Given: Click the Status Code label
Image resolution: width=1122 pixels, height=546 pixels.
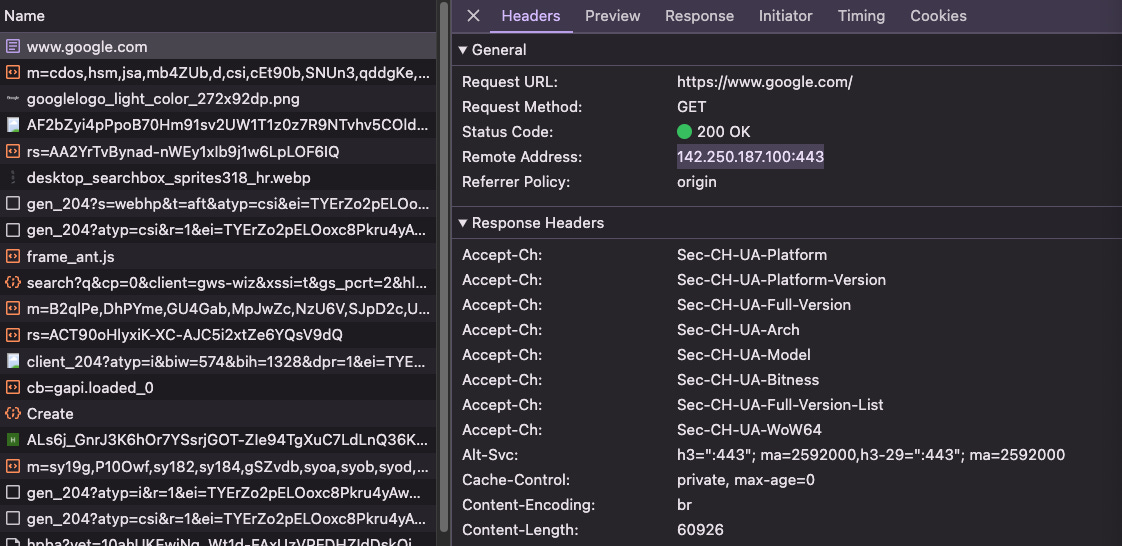Looking at the screenshot, I should tap(507, 132).
